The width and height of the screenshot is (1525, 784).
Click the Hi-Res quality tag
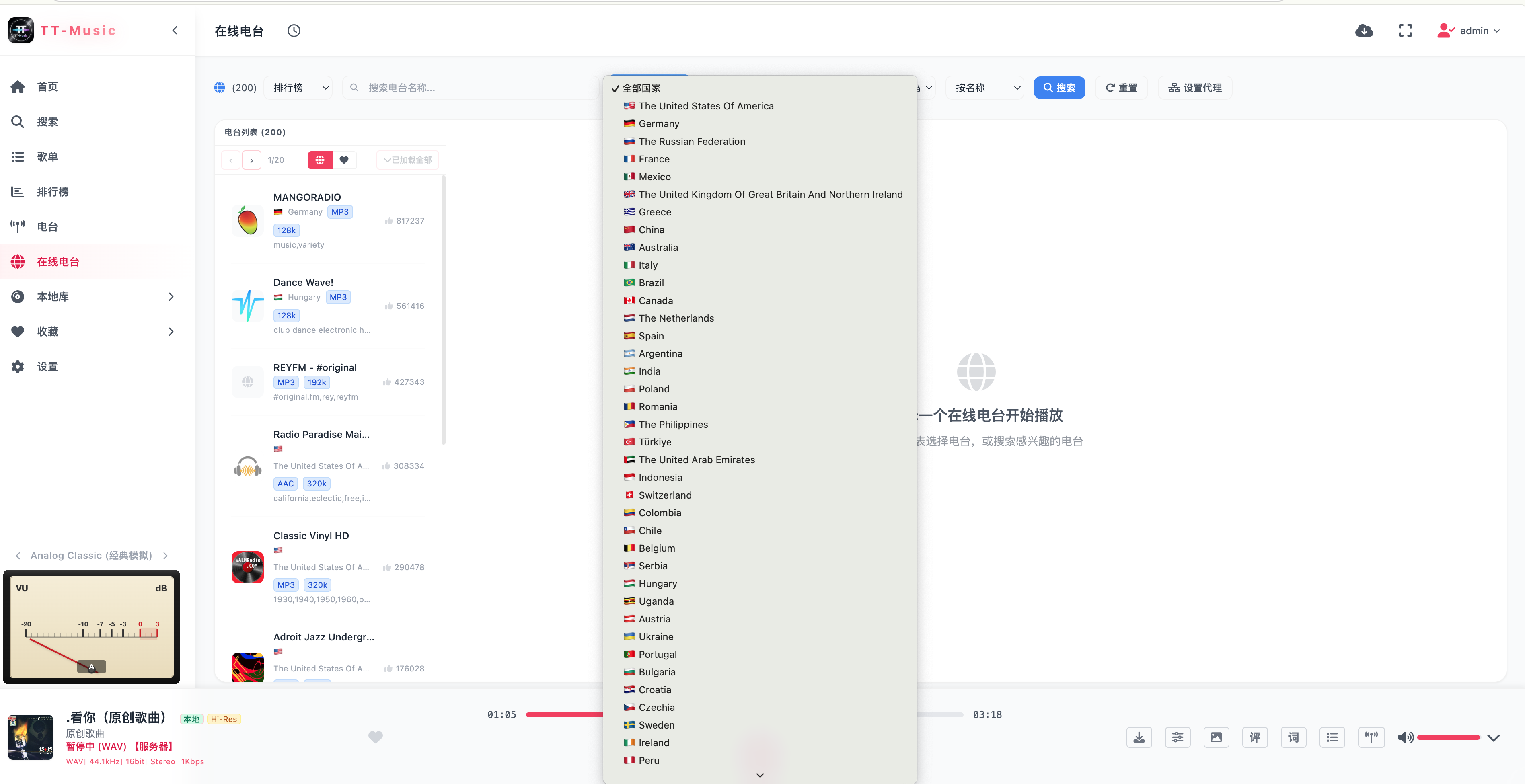224,720
